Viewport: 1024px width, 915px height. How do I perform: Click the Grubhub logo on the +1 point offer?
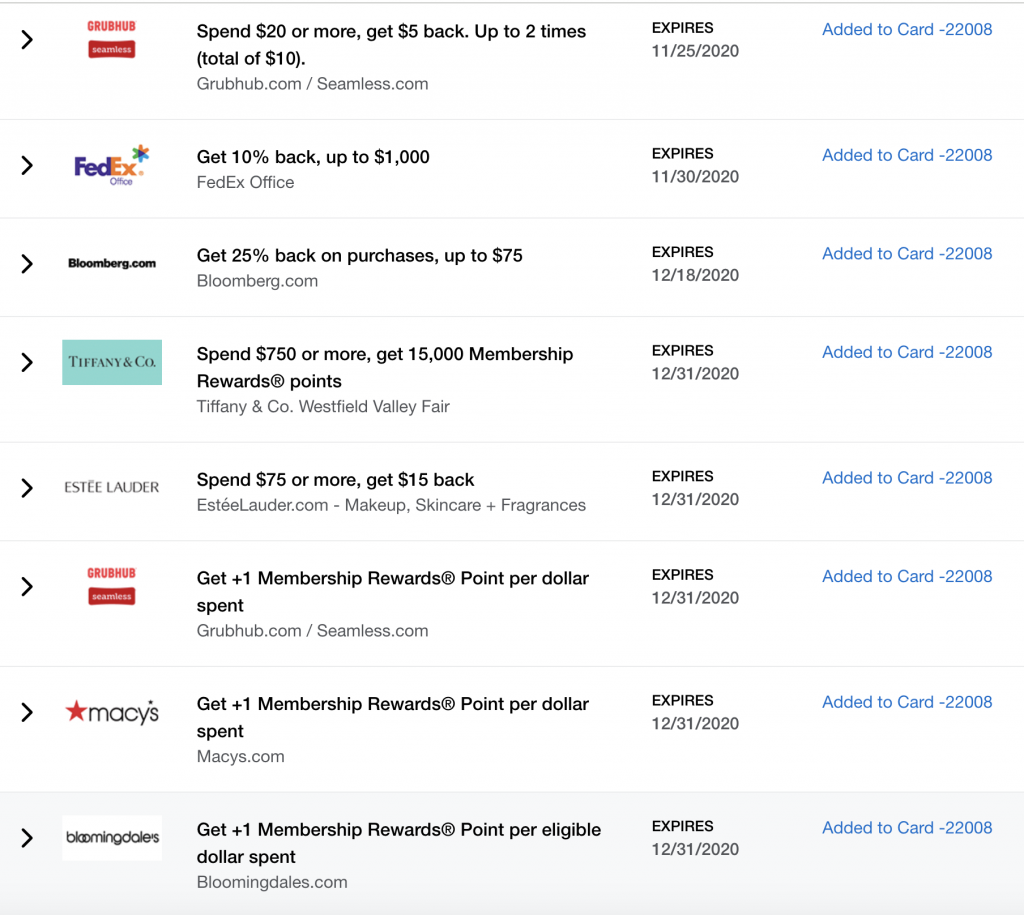click(x=111, y=585)
